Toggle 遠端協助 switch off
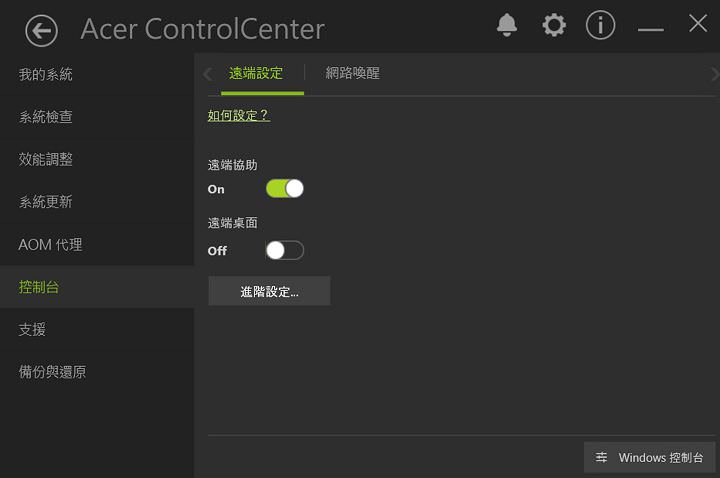The height and width of the screenshot is (478, 720). tap(284, 189)
